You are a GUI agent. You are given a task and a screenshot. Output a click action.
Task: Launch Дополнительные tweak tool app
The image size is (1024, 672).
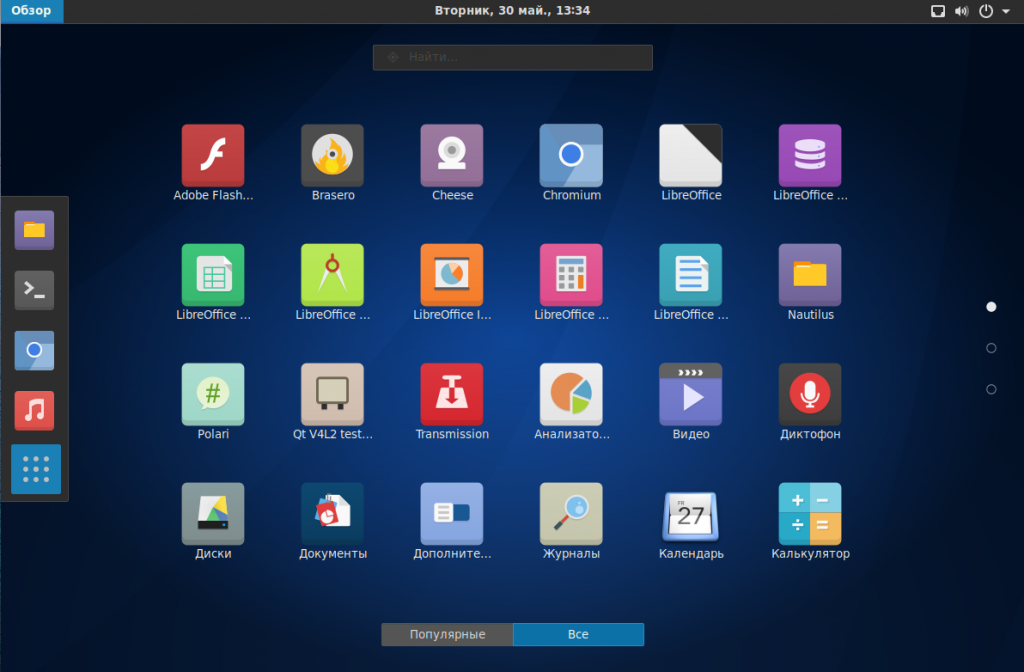coord(452,514)
